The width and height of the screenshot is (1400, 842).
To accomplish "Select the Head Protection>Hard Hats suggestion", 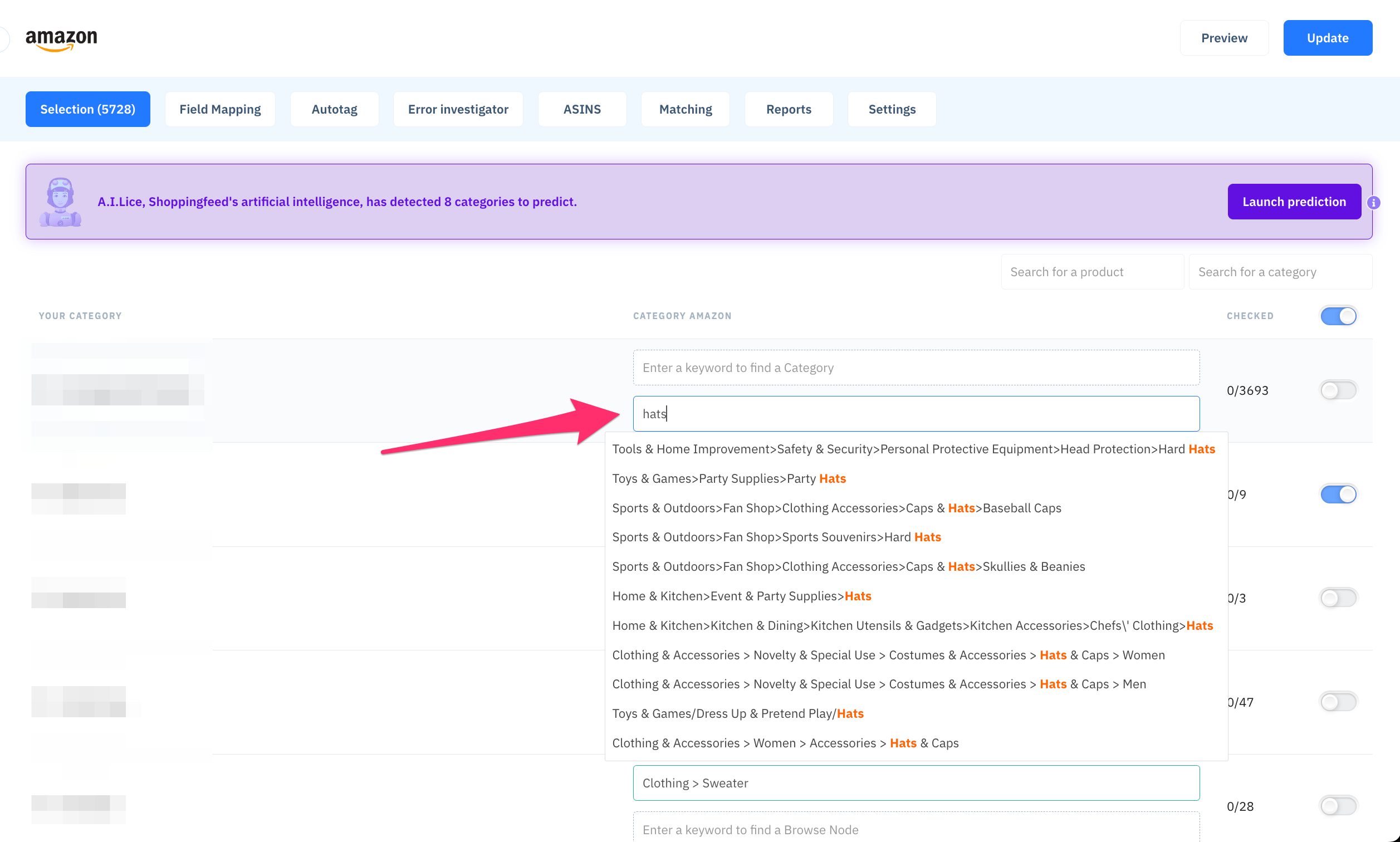I will pos(916,449).
